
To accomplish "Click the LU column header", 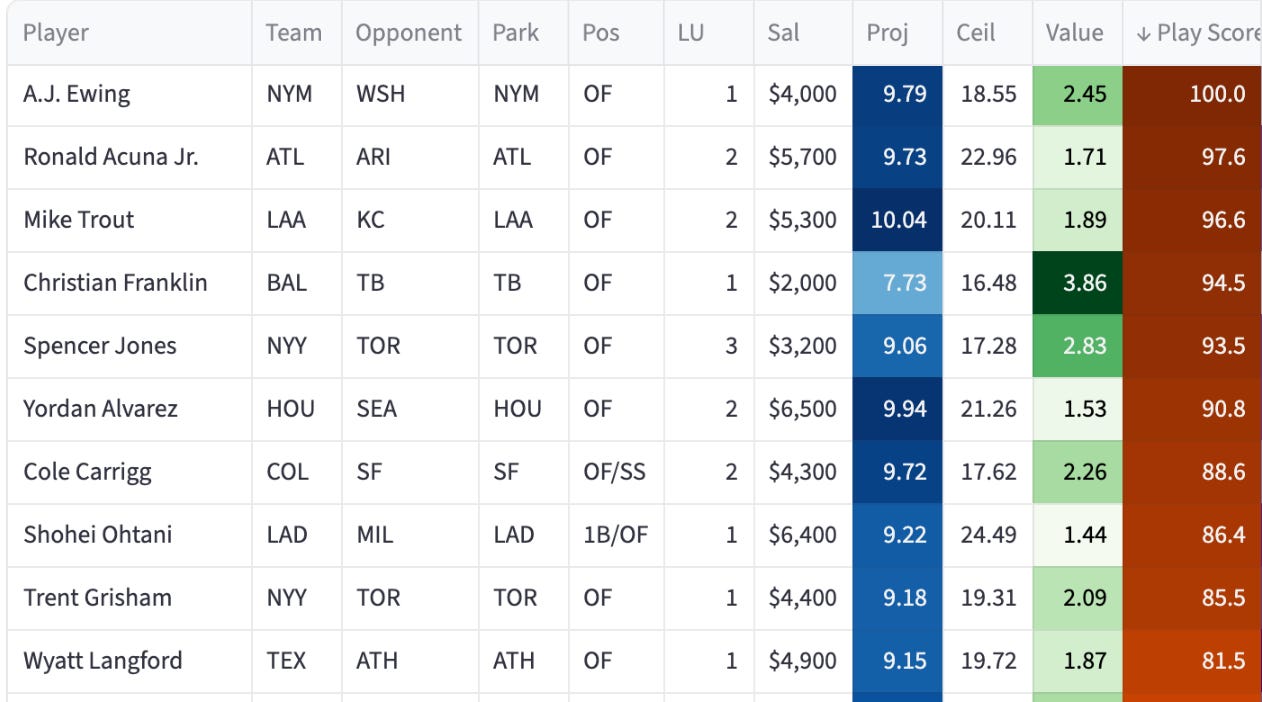I will pyautogui.click(x=708, y=33).
